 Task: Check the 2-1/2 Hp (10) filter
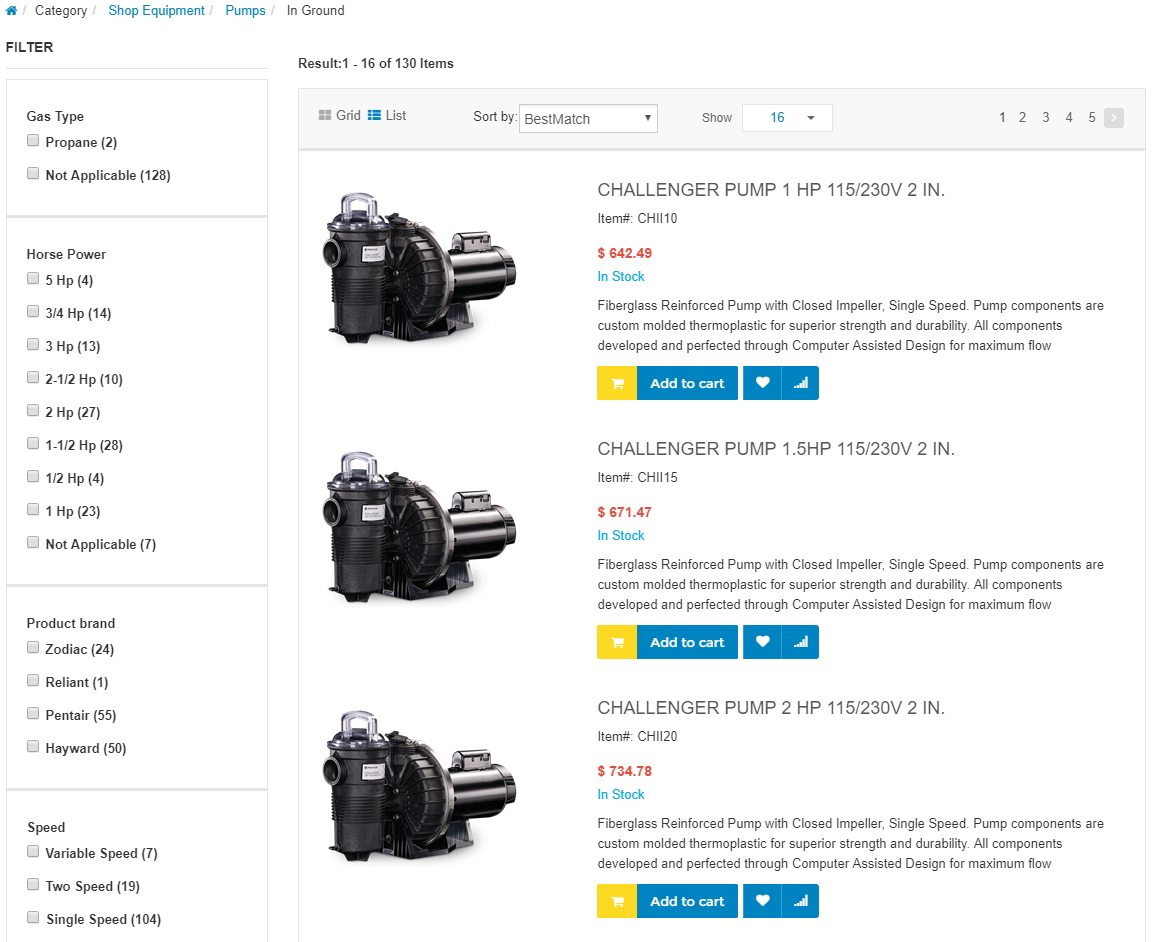coord(33,378)
